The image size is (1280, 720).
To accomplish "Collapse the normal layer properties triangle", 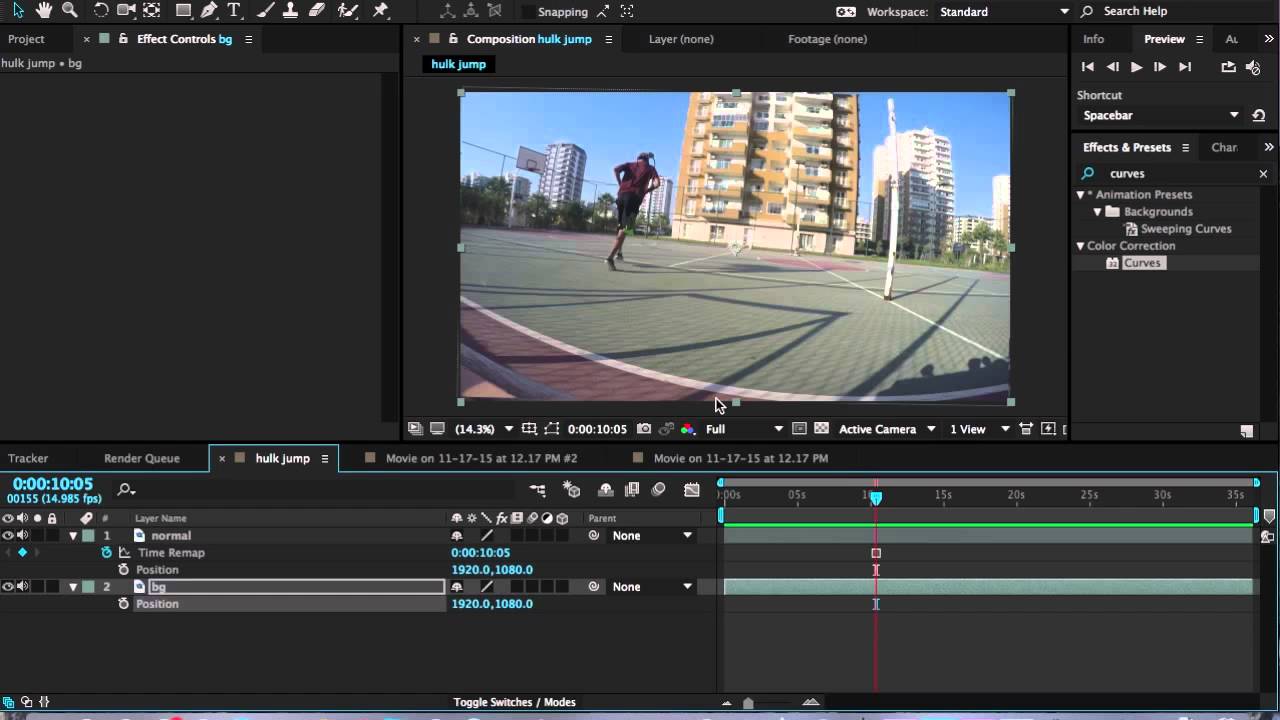I will [x=73, y=536].
